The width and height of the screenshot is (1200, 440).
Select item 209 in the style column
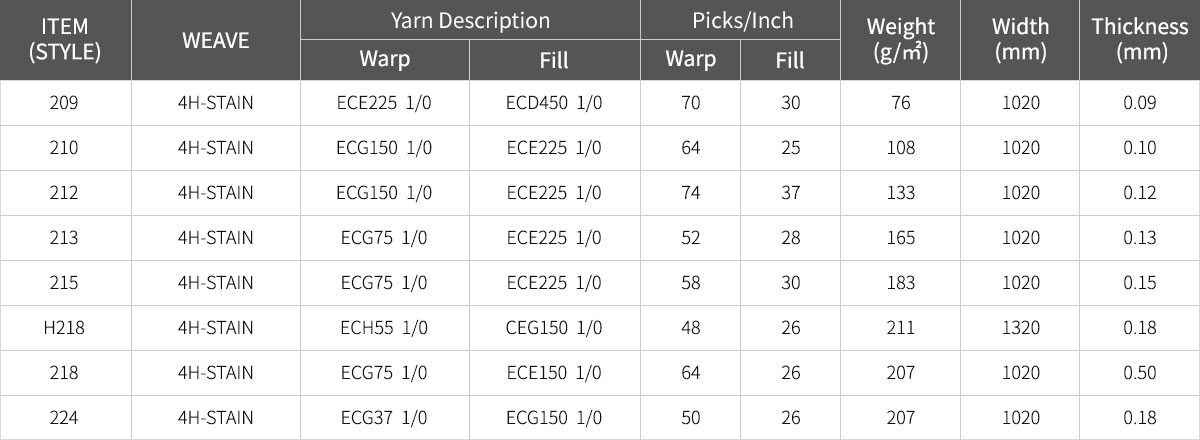point(65,103)
